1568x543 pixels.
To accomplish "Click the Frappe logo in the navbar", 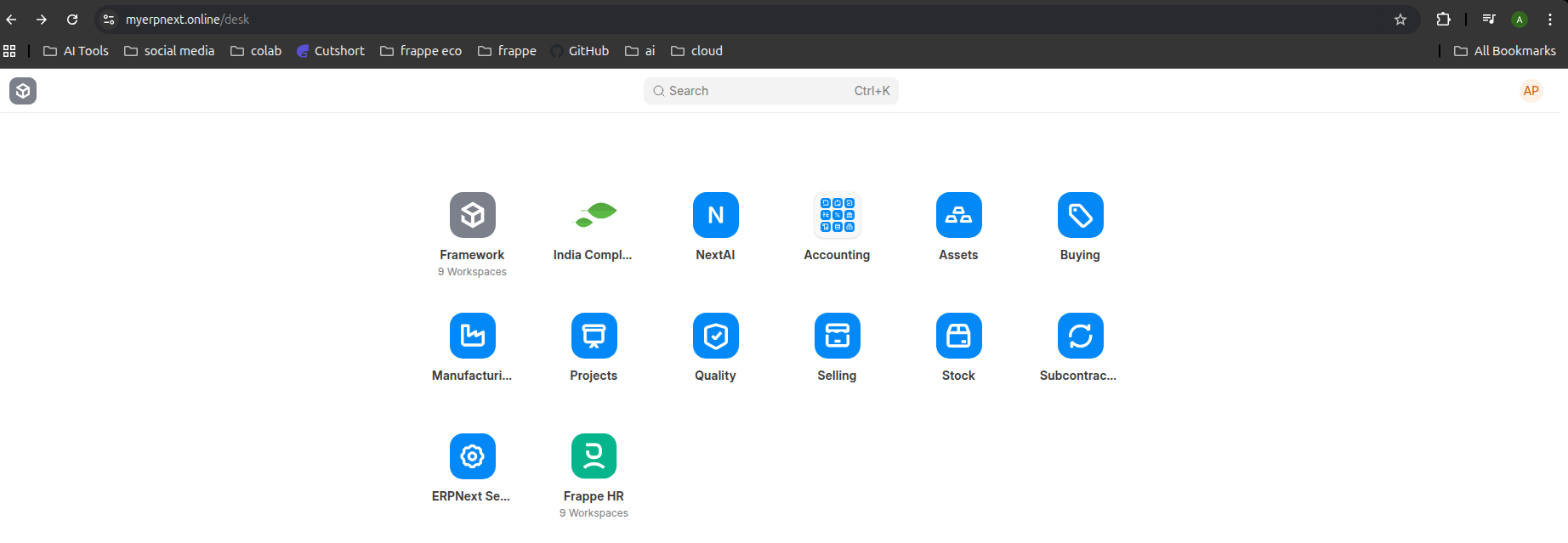I will click(23, 91).
